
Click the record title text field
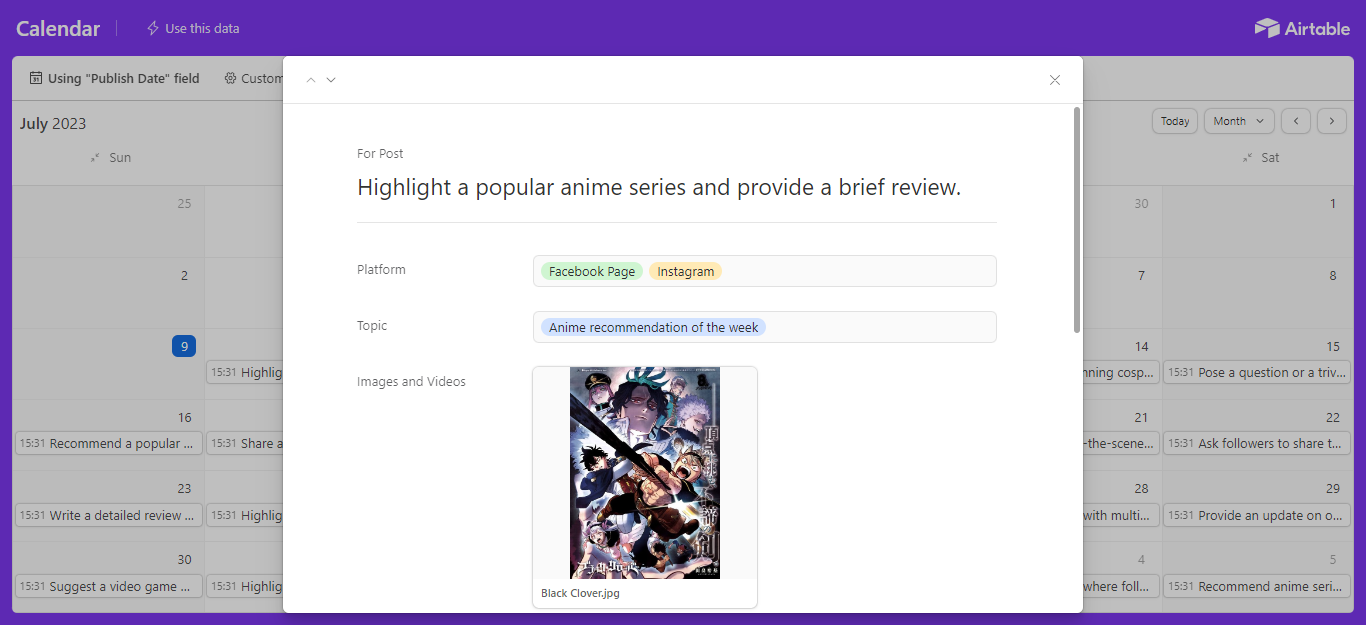[x=659, y=187]
